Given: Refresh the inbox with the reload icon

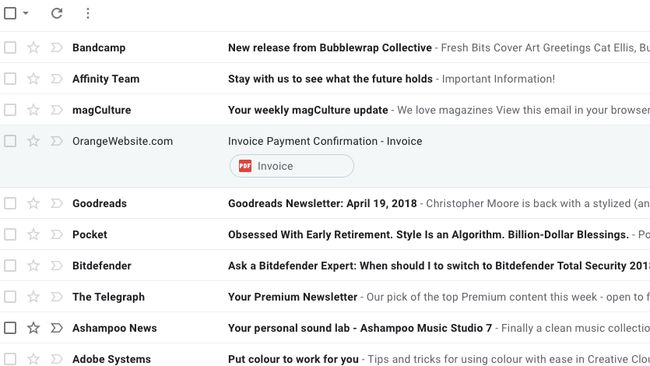Looking at the screenshot, I should 57,13.
